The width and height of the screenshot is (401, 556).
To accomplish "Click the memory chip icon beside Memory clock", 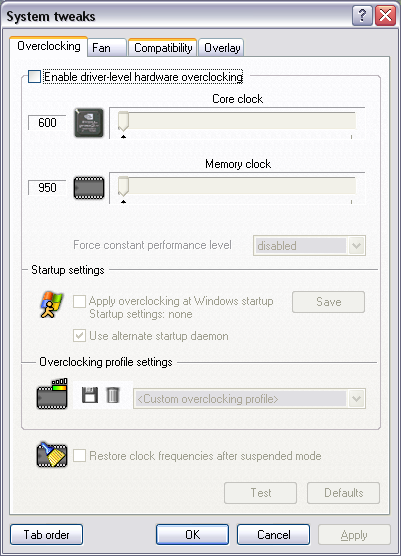I will (x=89, y=188).
